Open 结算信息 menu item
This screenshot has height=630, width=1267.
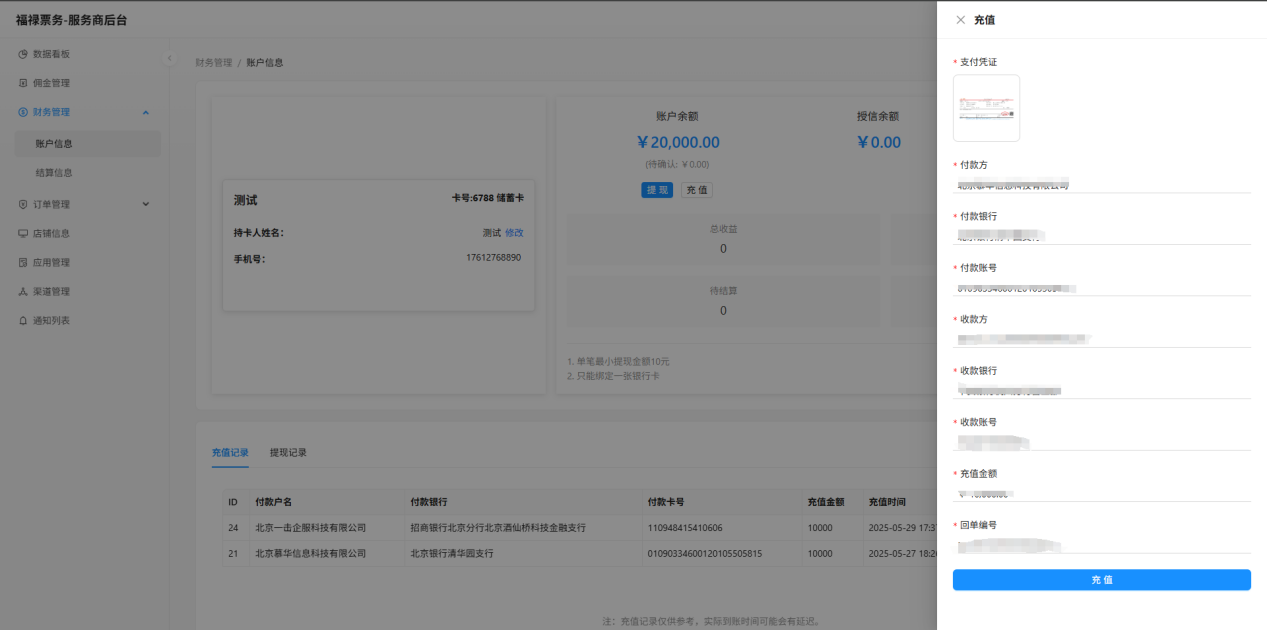click(54, 172)
